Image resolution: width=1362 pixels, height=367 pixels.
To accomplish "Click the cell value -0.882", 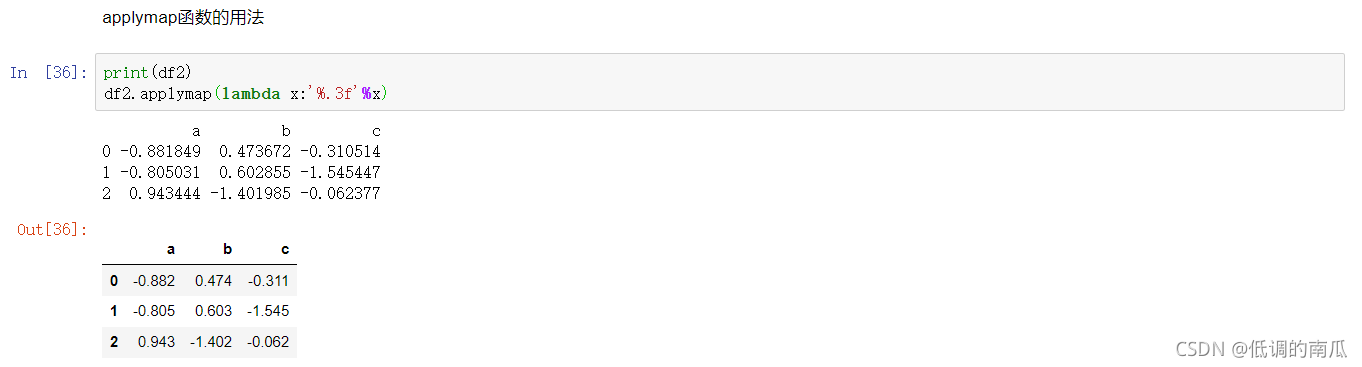I will 154,281.
